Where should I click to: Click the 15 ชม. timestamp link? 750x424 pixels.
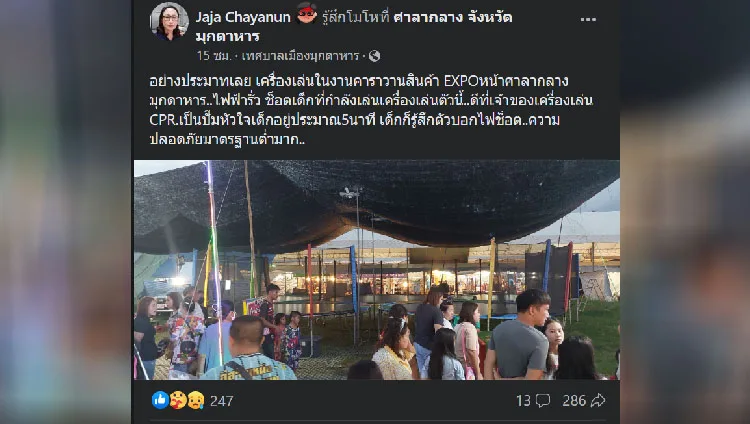point(213,56)
